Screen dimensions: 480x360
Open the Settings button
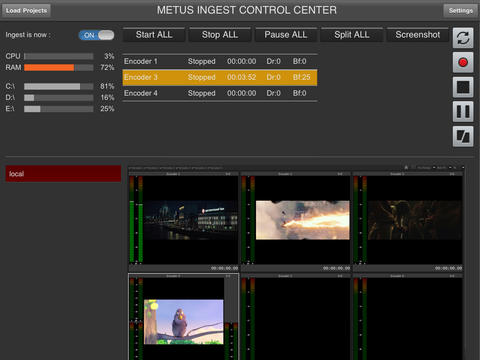point(461,11)
